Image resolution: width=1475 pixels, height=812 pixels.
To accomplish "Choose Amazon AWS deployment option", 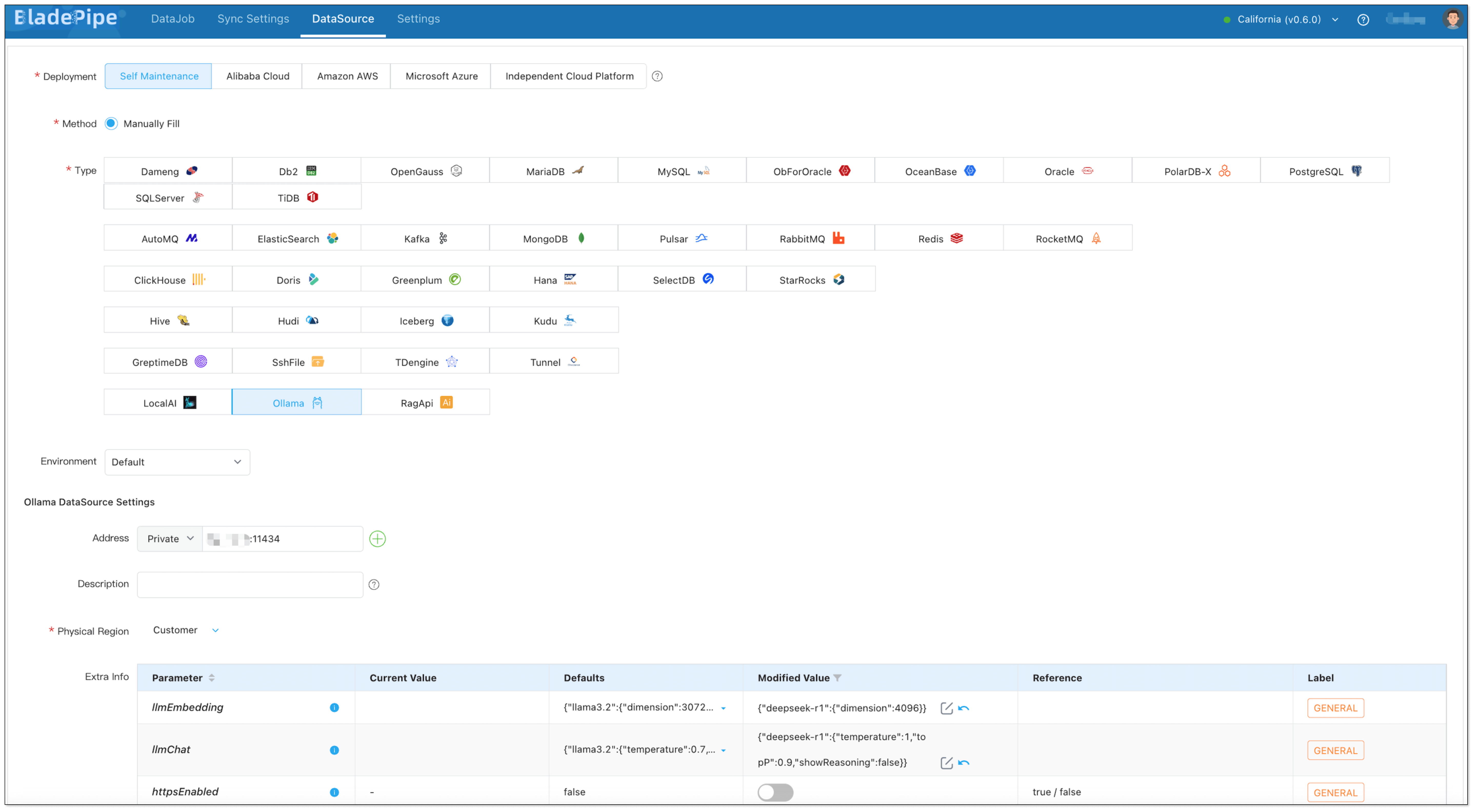I will 347,76.
